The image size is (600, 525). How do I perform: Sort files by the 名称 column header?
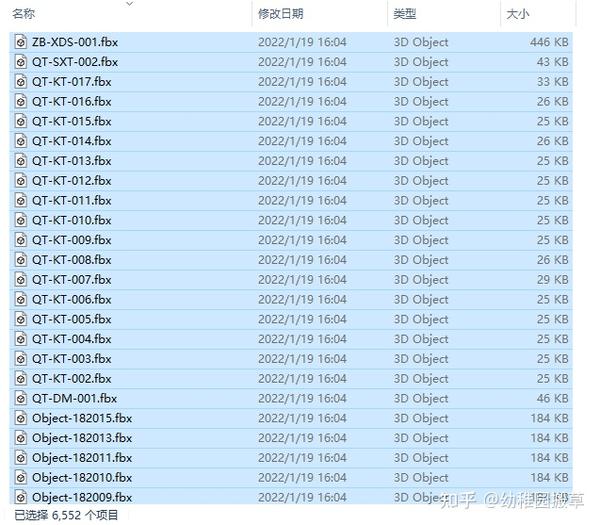(23, 14)
